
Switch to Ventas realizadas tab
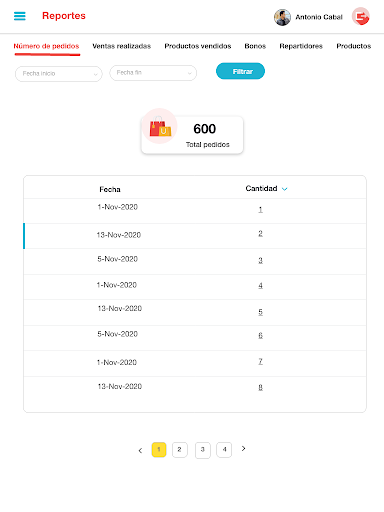[x=122, y=46]
